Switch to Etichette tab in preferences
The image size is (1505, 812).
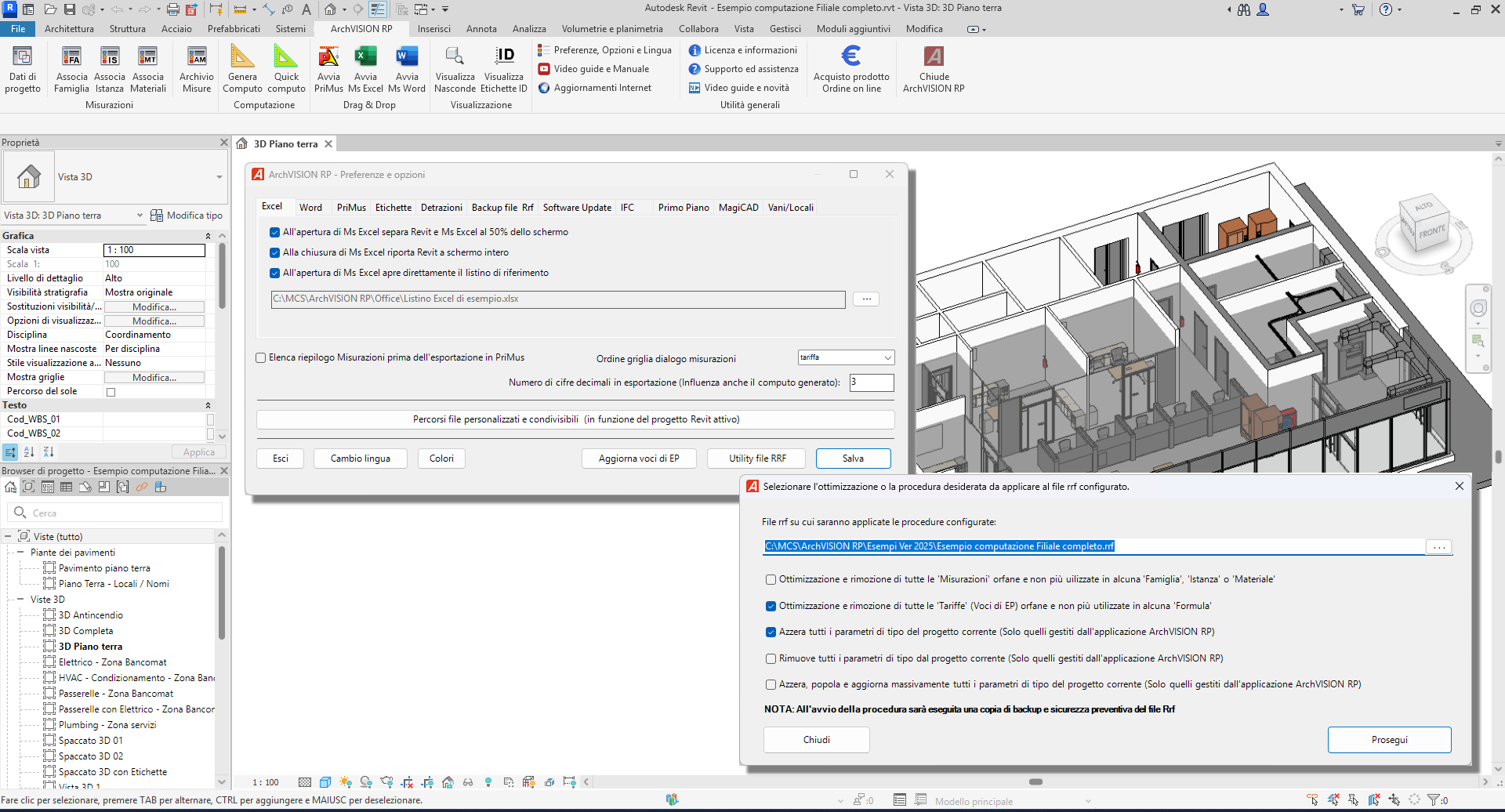click(393, 208)
